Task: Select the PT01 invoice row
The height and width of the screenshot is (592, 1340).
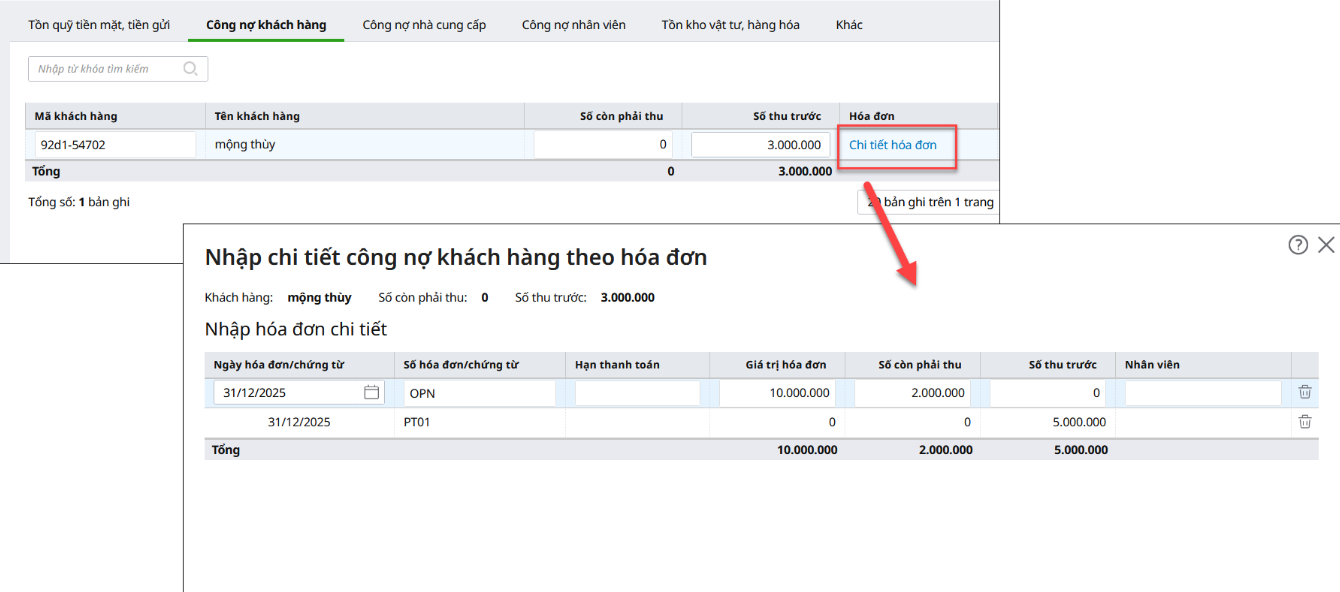Action: [480, 422]
